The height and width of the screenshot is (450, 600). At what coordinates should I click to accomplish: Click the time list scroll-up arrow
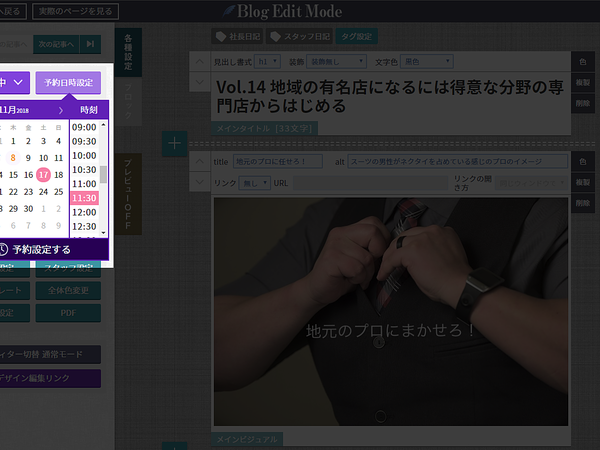click(103, 125)
